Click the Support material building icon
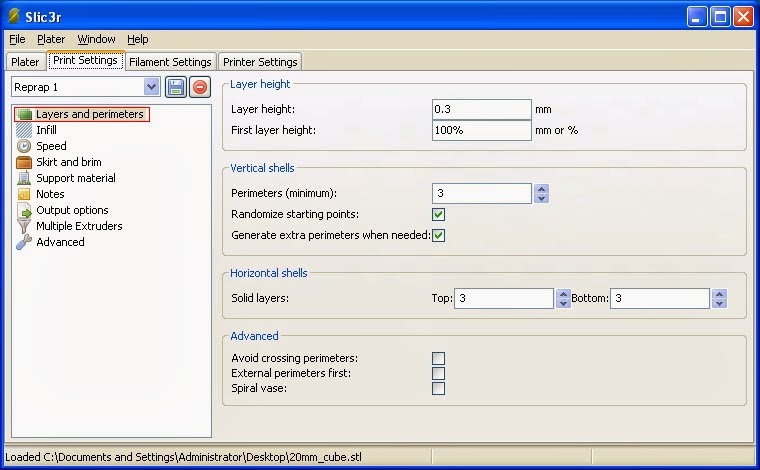This screenshot has width=760, height=470. tap(24, 178)
